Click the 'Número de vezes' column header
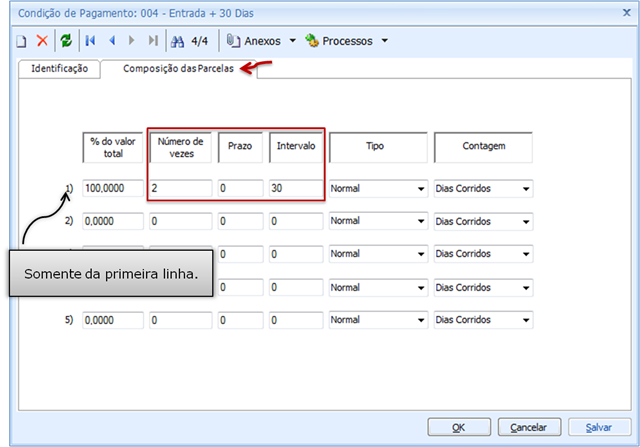Image resolution: width=640 pixels, height=447 pixels. (180, 147)
